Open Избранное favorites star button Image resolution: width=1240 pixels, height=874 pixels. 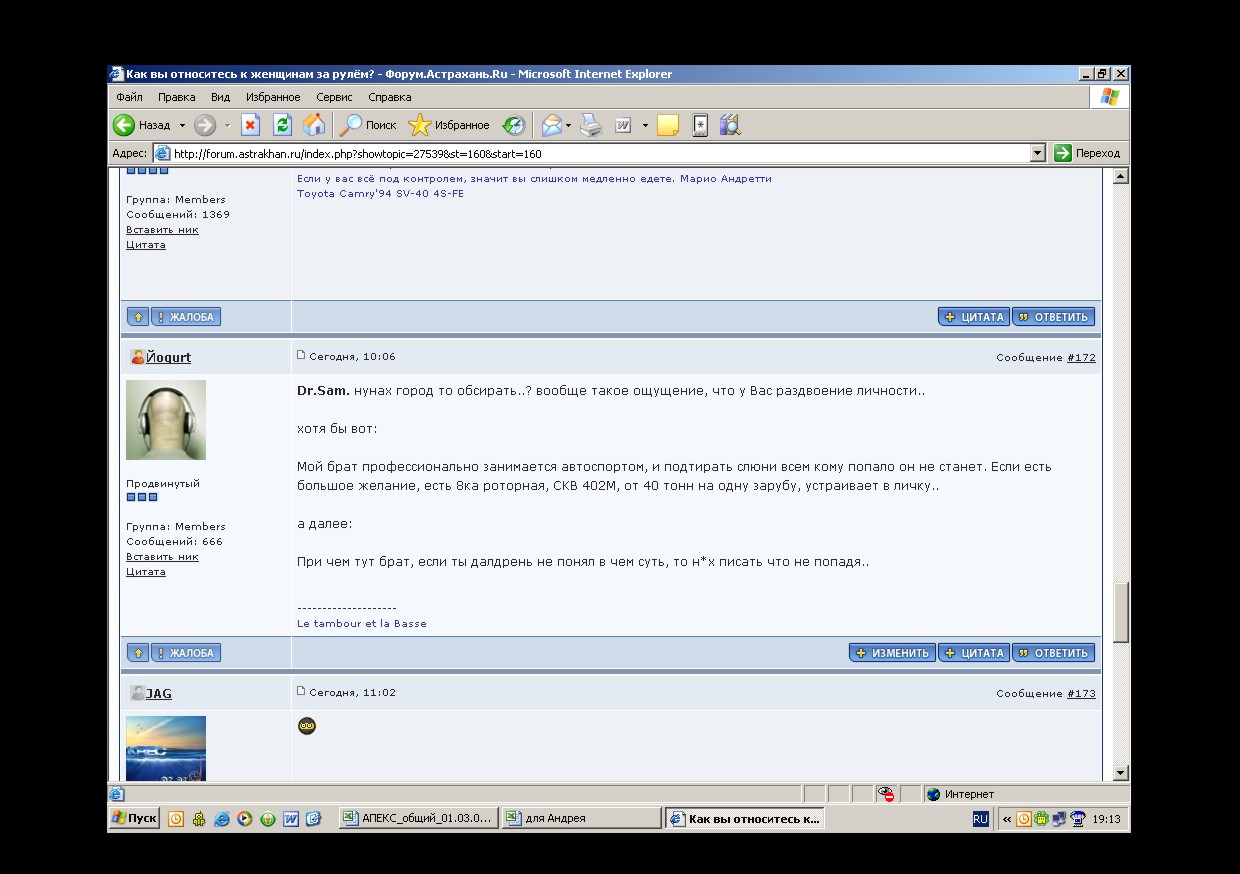click(449, 125)
